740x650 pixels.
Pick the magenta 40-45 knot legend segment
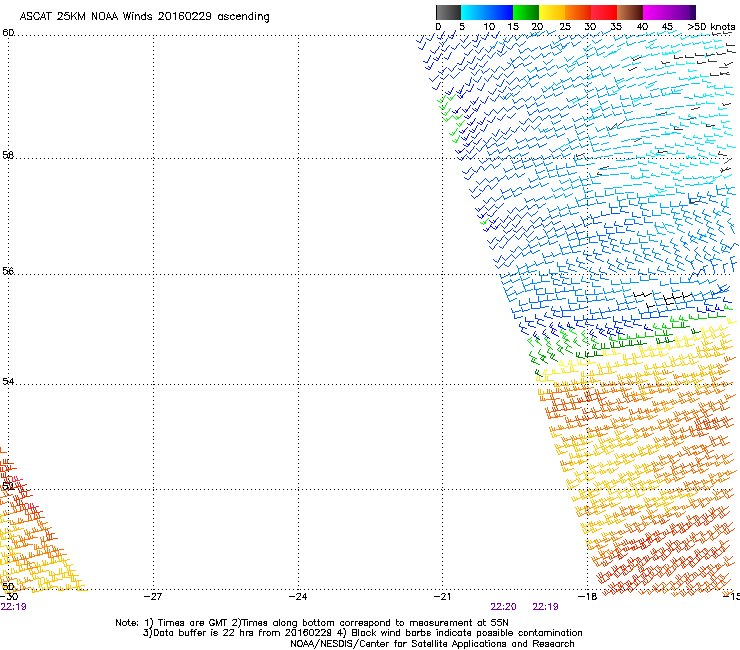tap(656, 12)
